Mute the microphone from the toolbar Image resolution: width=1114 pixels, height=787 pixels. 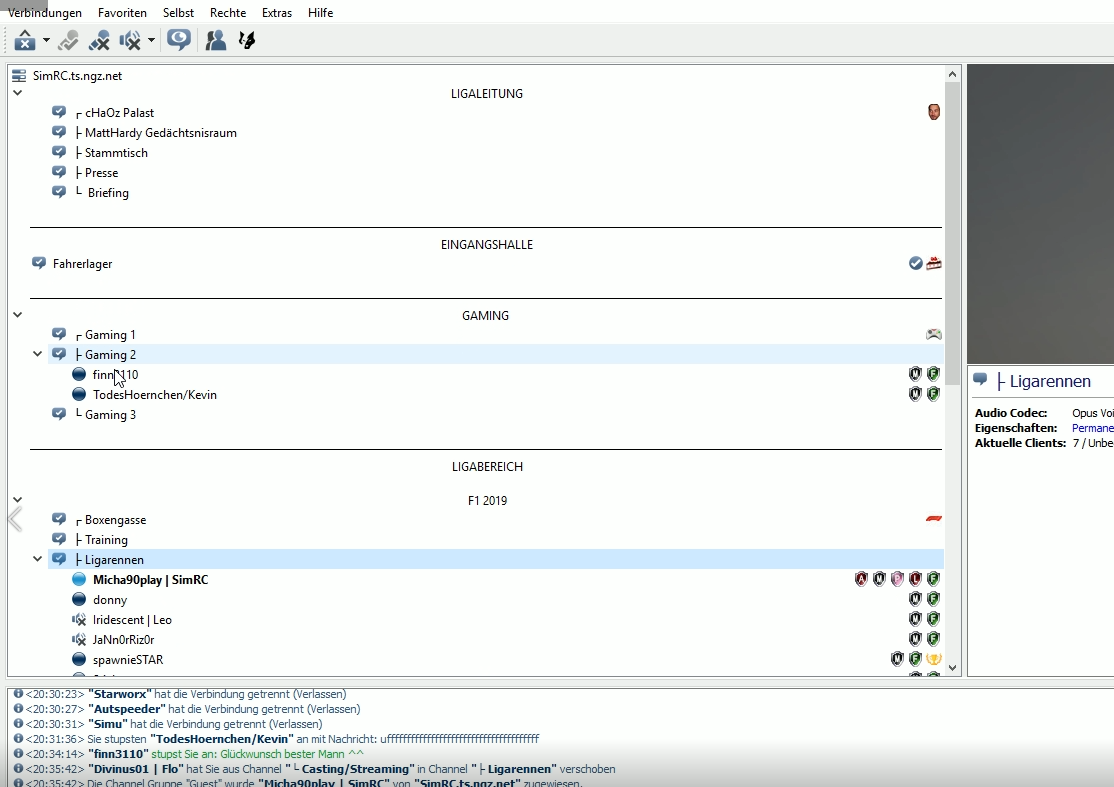click(99, 40)
